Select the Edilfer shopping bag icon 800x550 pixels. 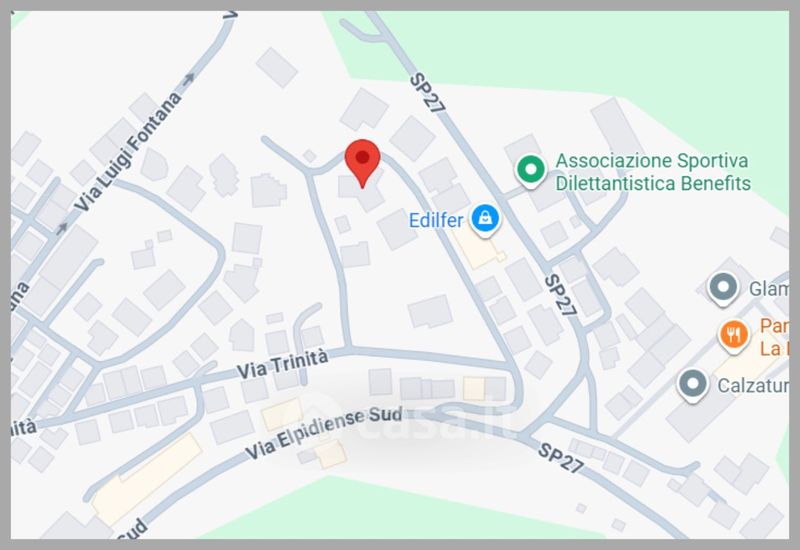point(485,219)
